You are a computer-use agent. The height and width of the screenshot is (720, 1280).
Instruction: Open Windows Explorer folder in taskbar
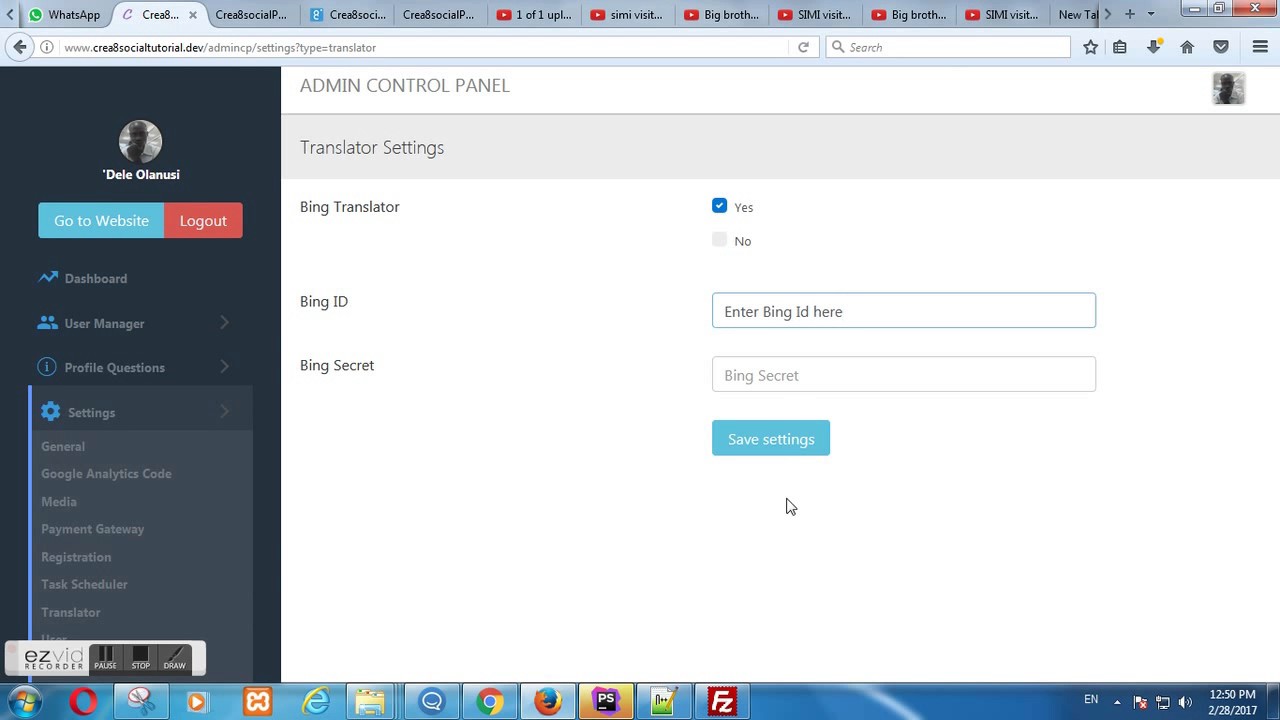tap(371, 702)
